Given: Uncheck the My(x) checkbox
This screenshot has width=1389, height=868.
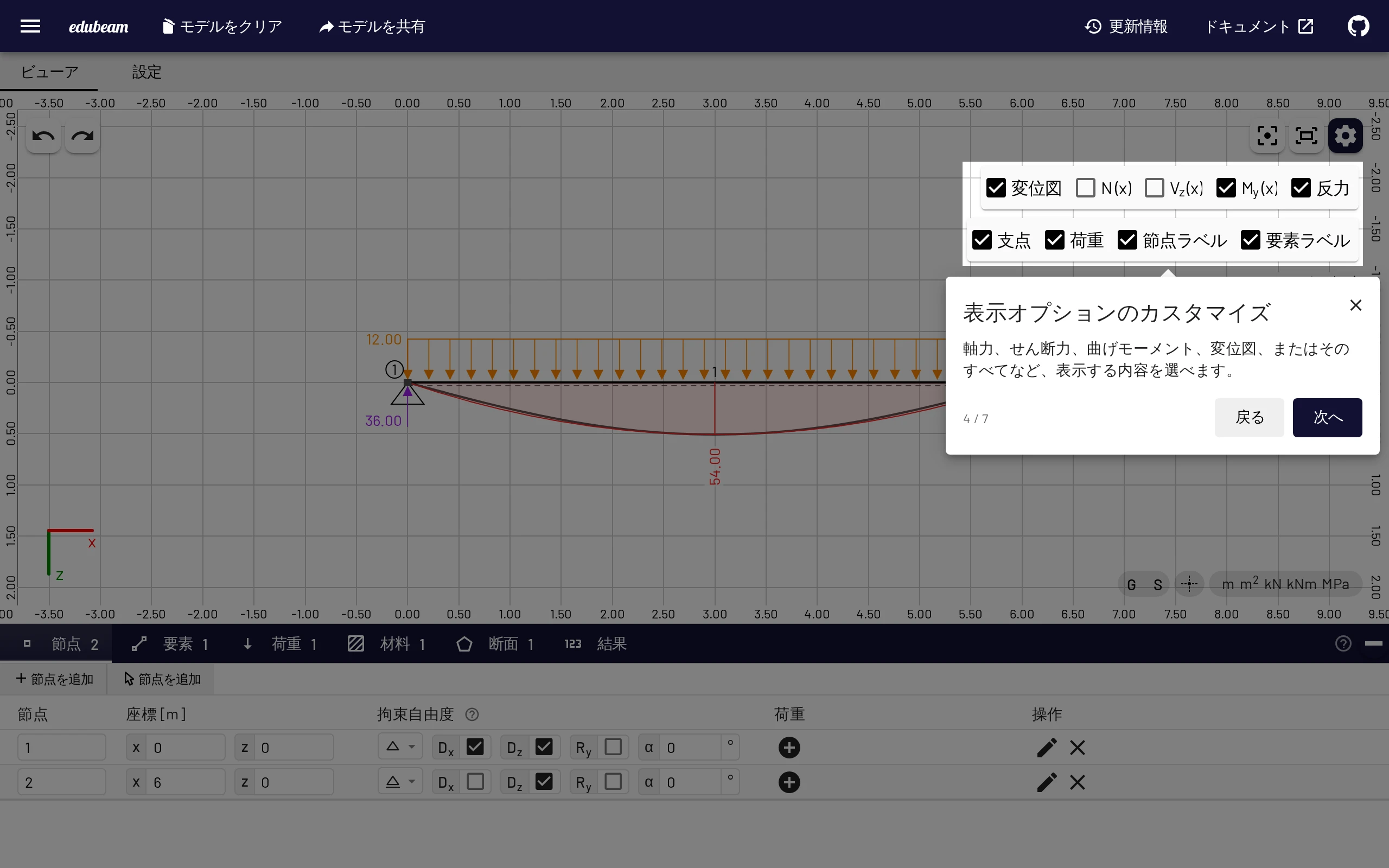Looking at the screenshot, I should [x=1226, y=188].
